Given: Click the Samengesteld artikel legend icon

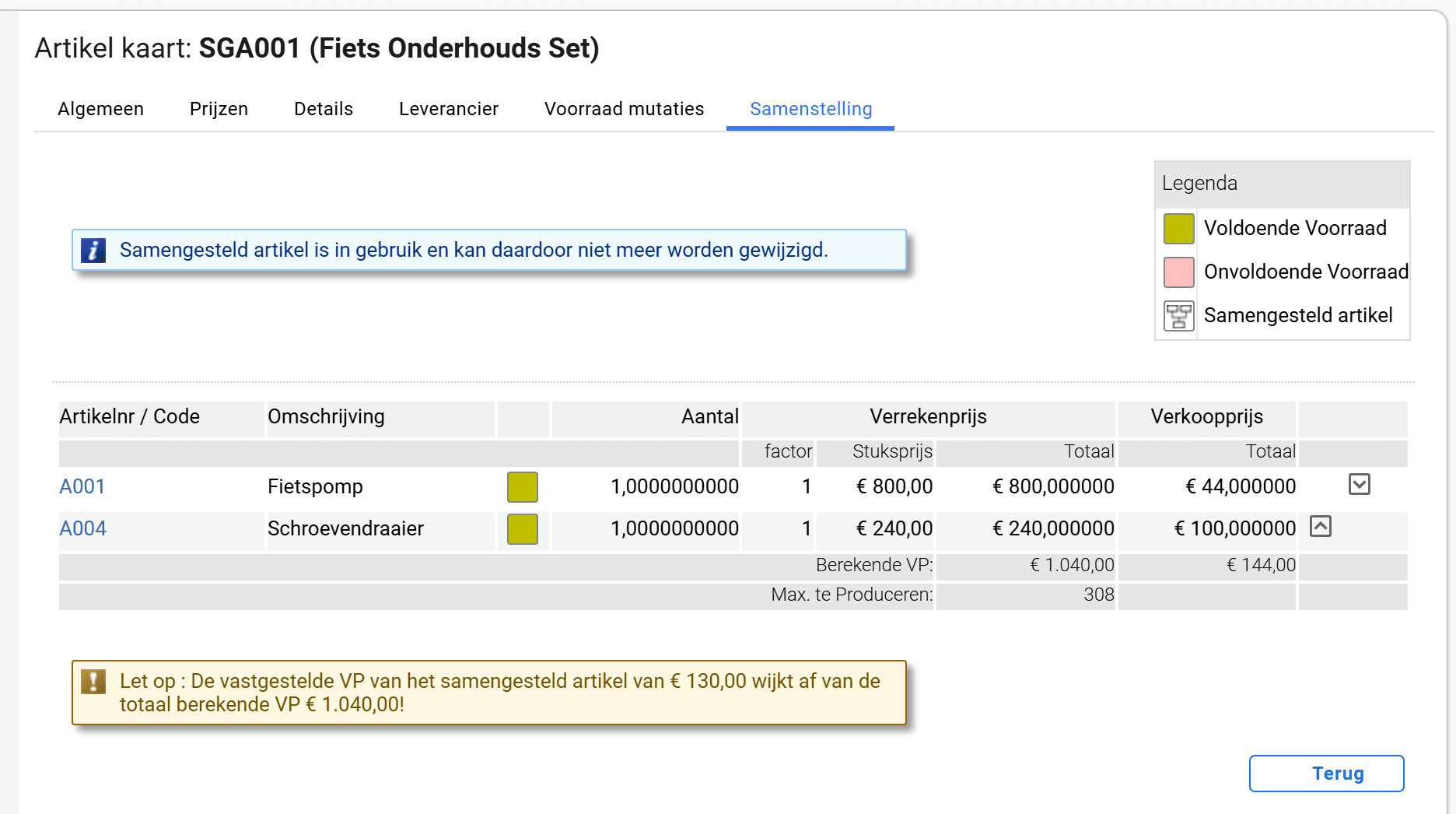Looking at the screenshot, I should tap(1178, 316).
